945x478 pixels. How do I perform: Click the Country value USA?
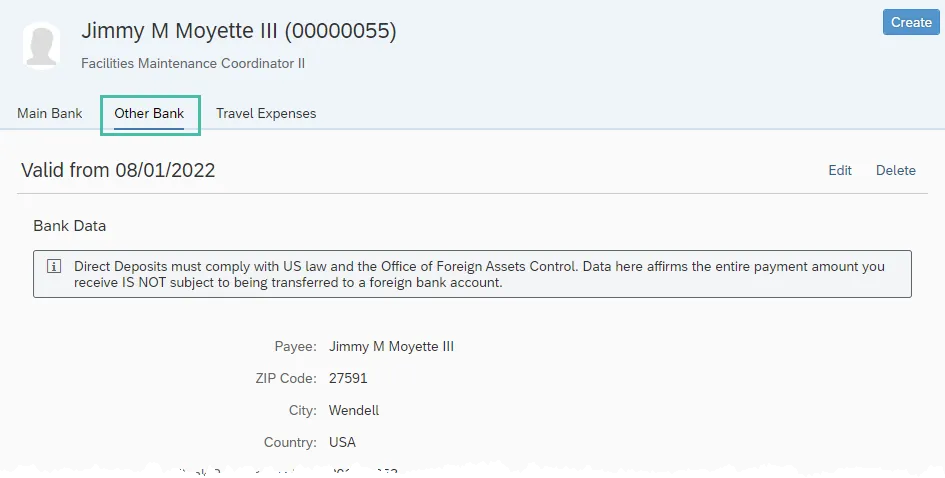coord(342,442)
